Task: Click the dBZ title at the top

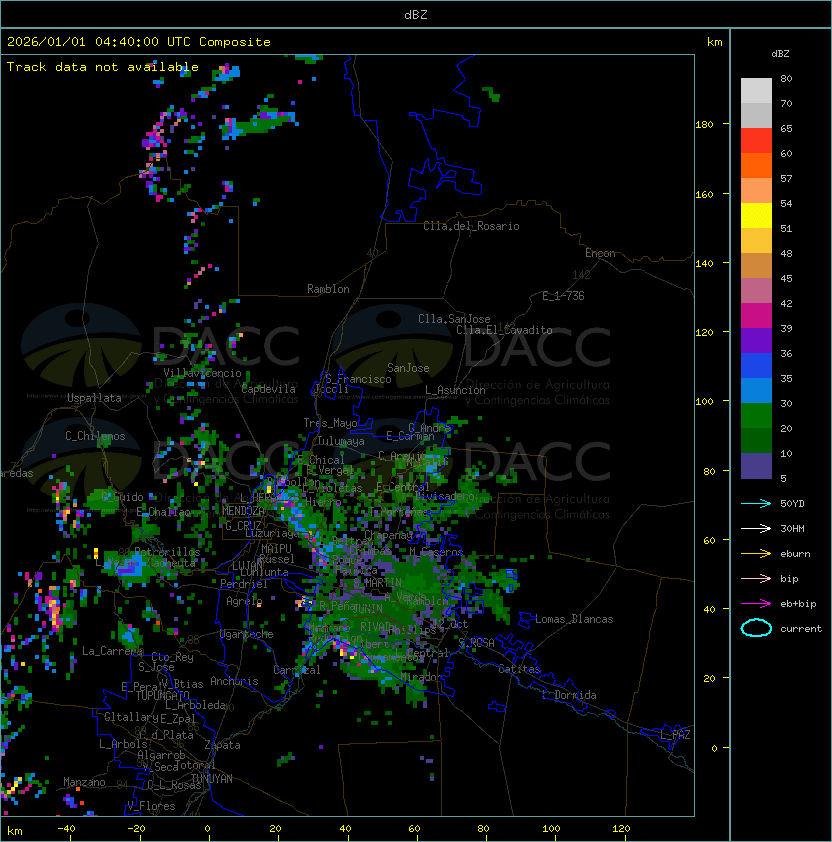Action: [x=415, y=14]
